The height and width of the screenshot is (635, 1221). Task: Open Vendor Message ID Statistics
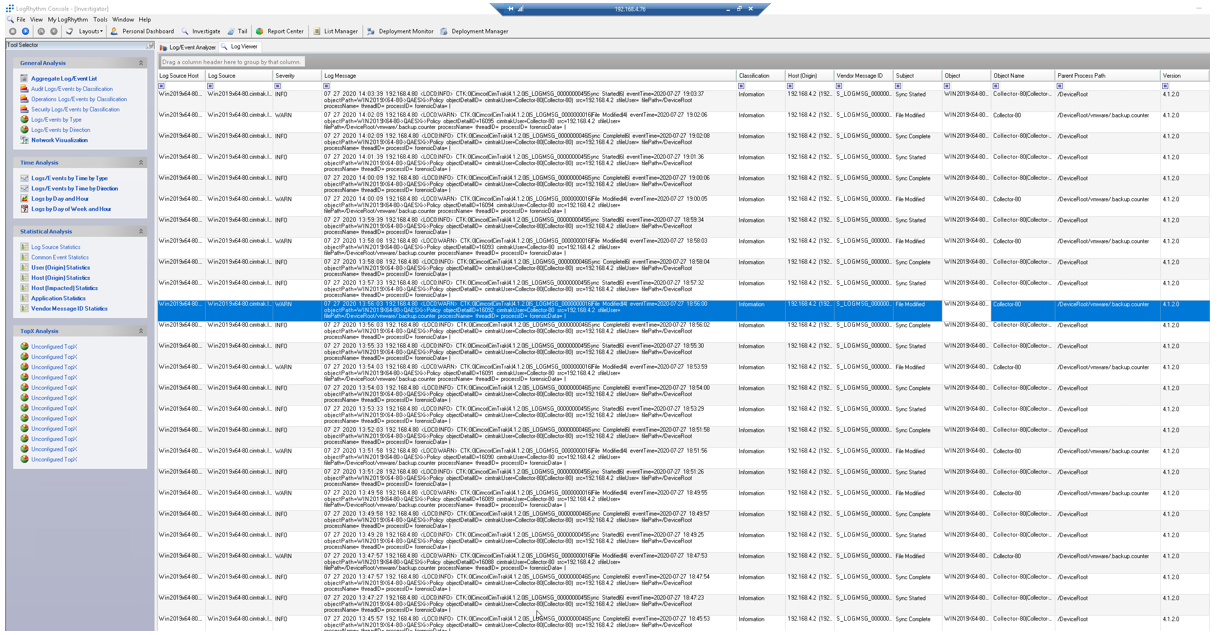coord(69,308)
